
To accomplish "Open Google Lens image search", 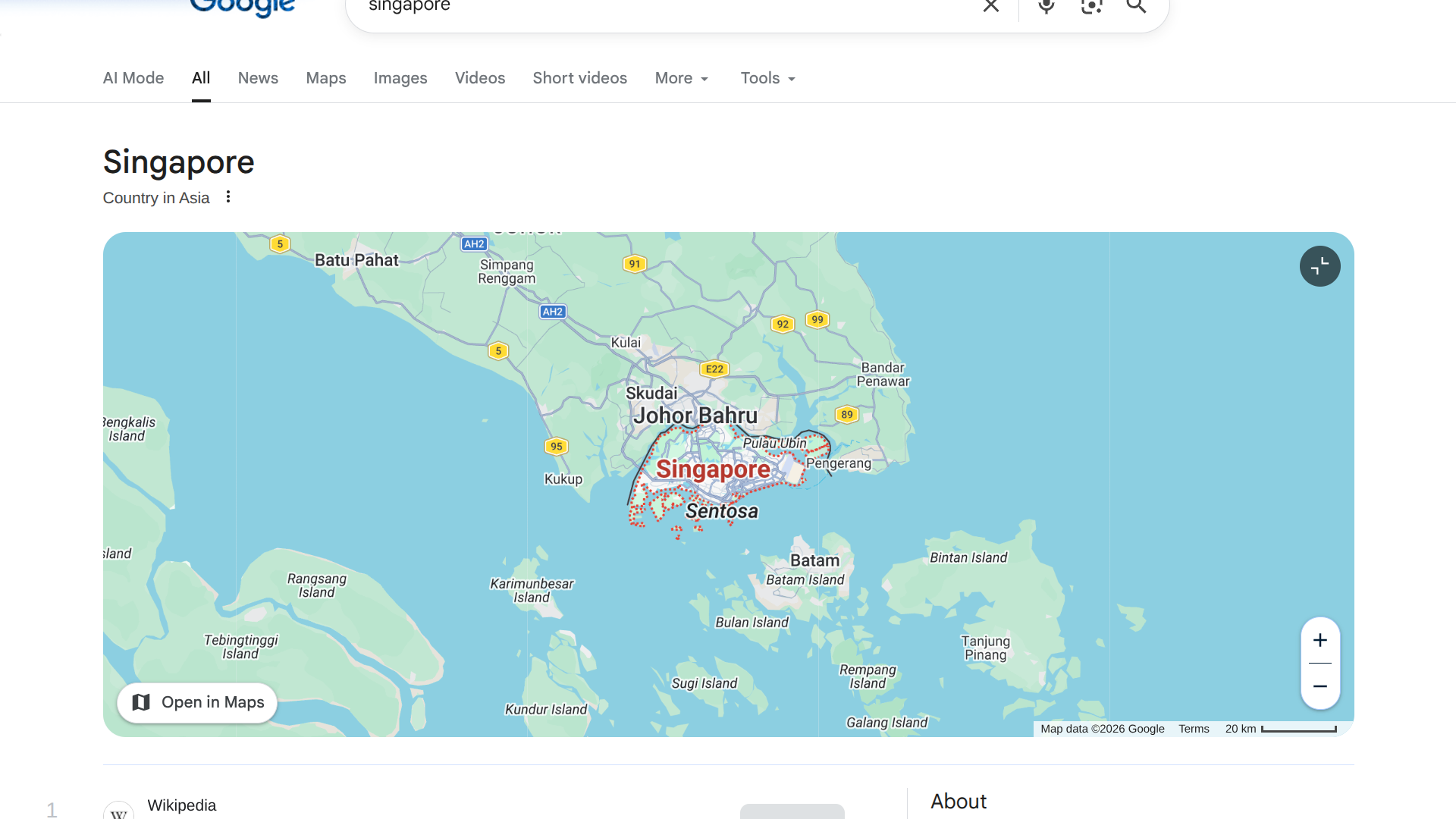I will tap(1091, 7).
